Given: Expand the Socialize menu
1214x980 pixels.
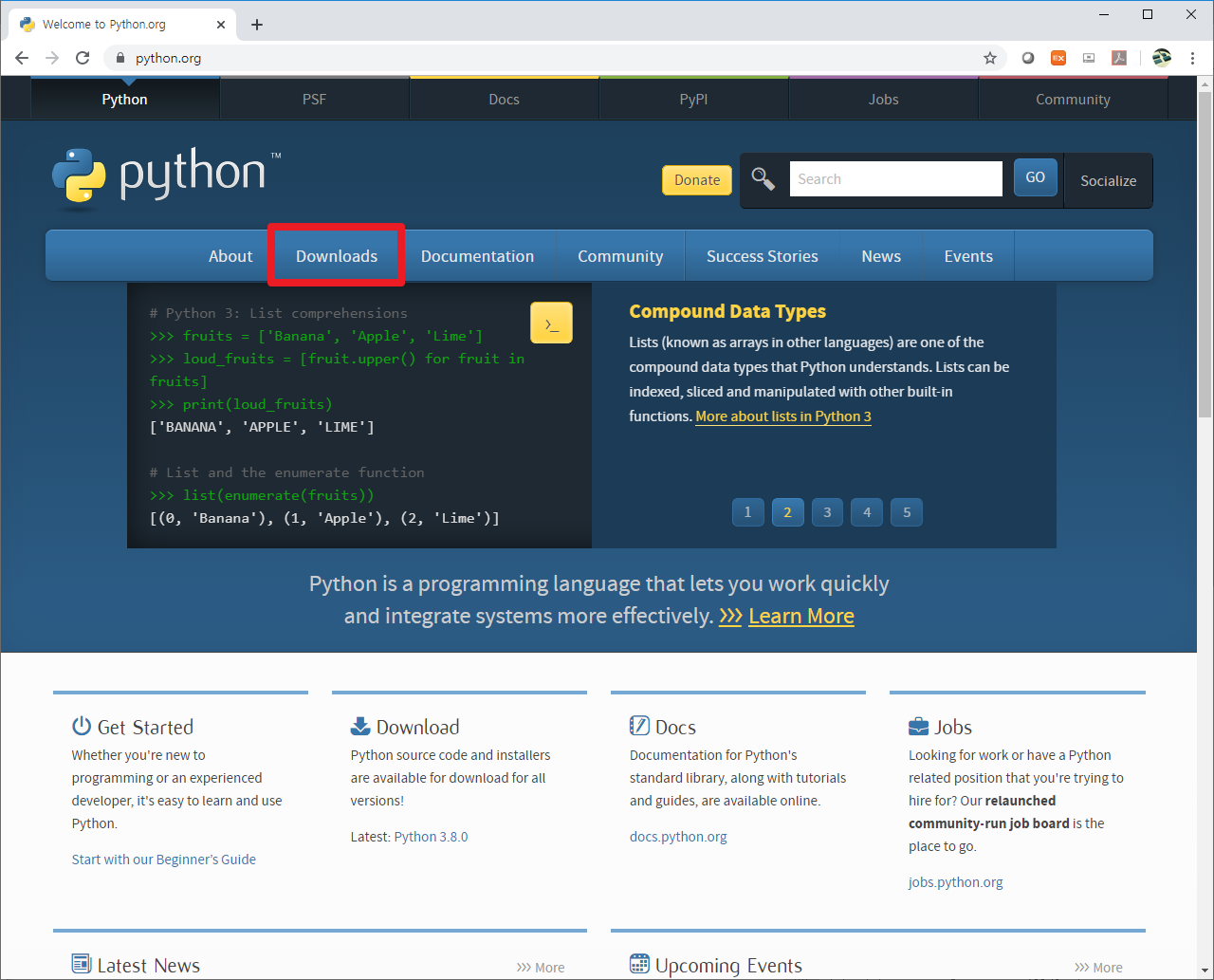Looking at the screenshot, I should tap(1108, 180).
